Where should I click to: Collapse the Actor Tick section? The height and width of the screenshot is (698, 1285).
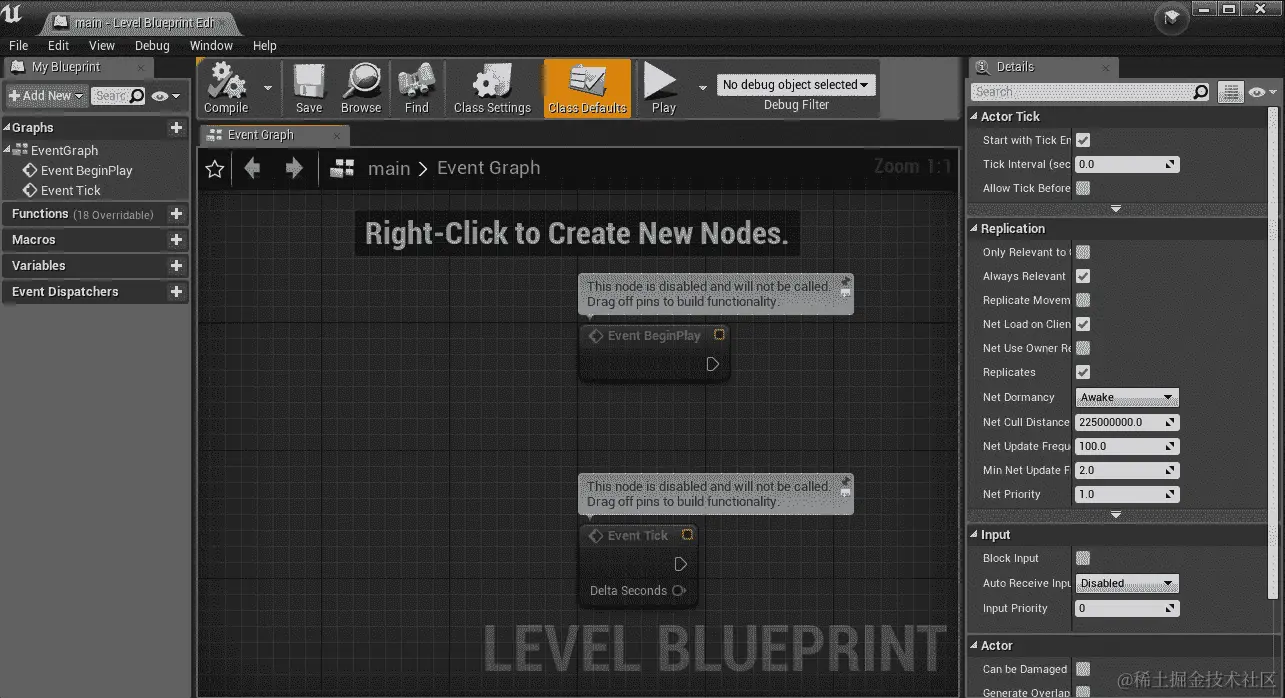click(x=975, y=117)
